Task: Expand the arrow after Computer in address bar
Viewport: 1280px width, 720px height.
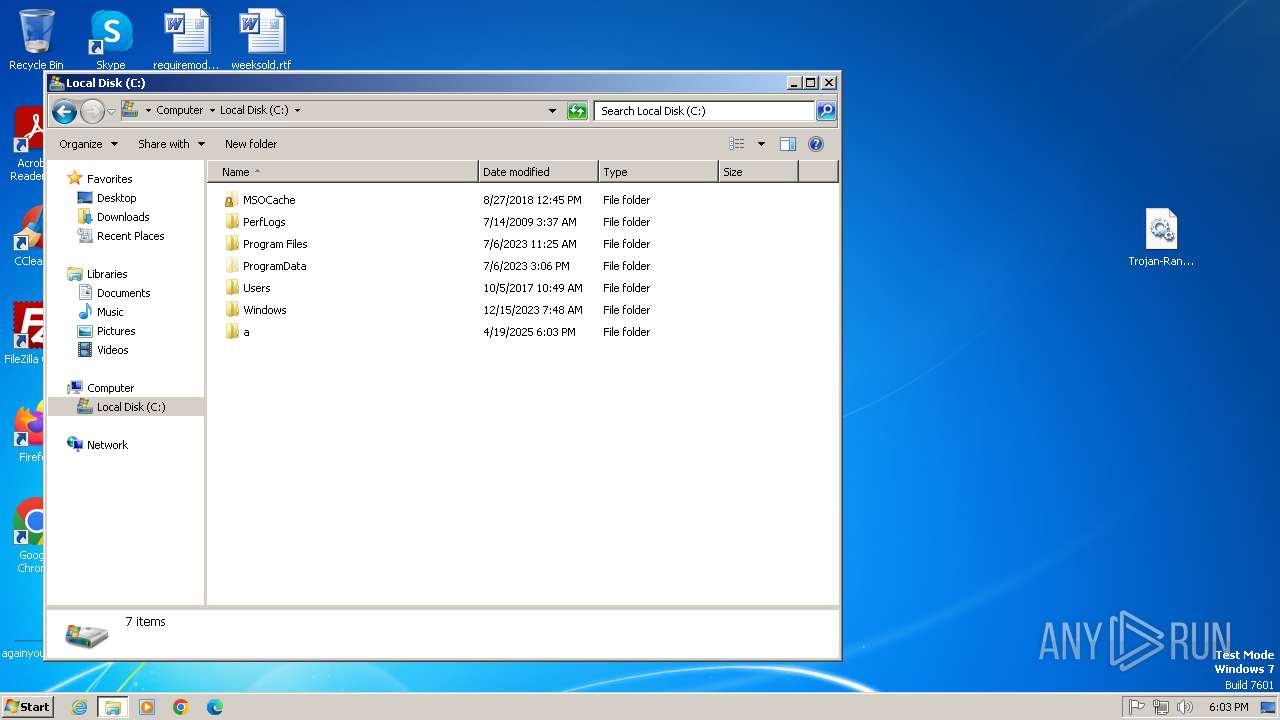Action: tap(212, 111)
